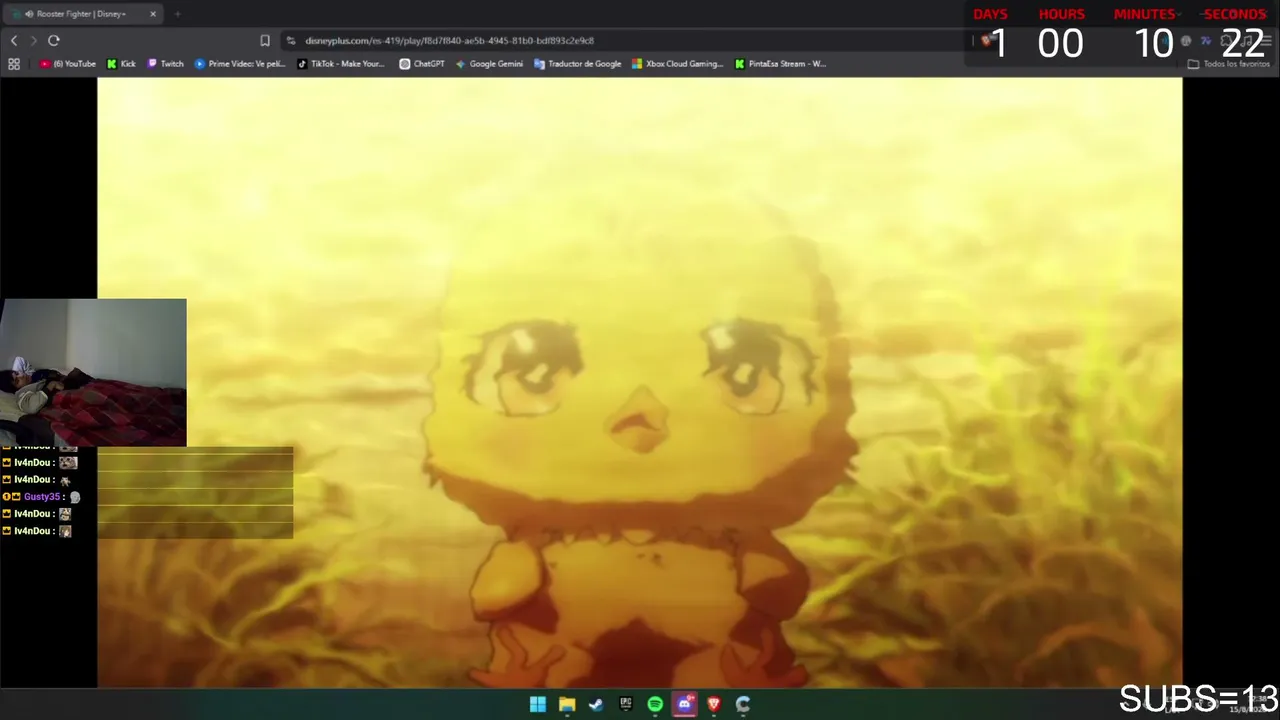The width and height of the screenshot is (1280, 720).
Task: Open the C-shaped app icon on the taskbar
Action: [743, 704]
